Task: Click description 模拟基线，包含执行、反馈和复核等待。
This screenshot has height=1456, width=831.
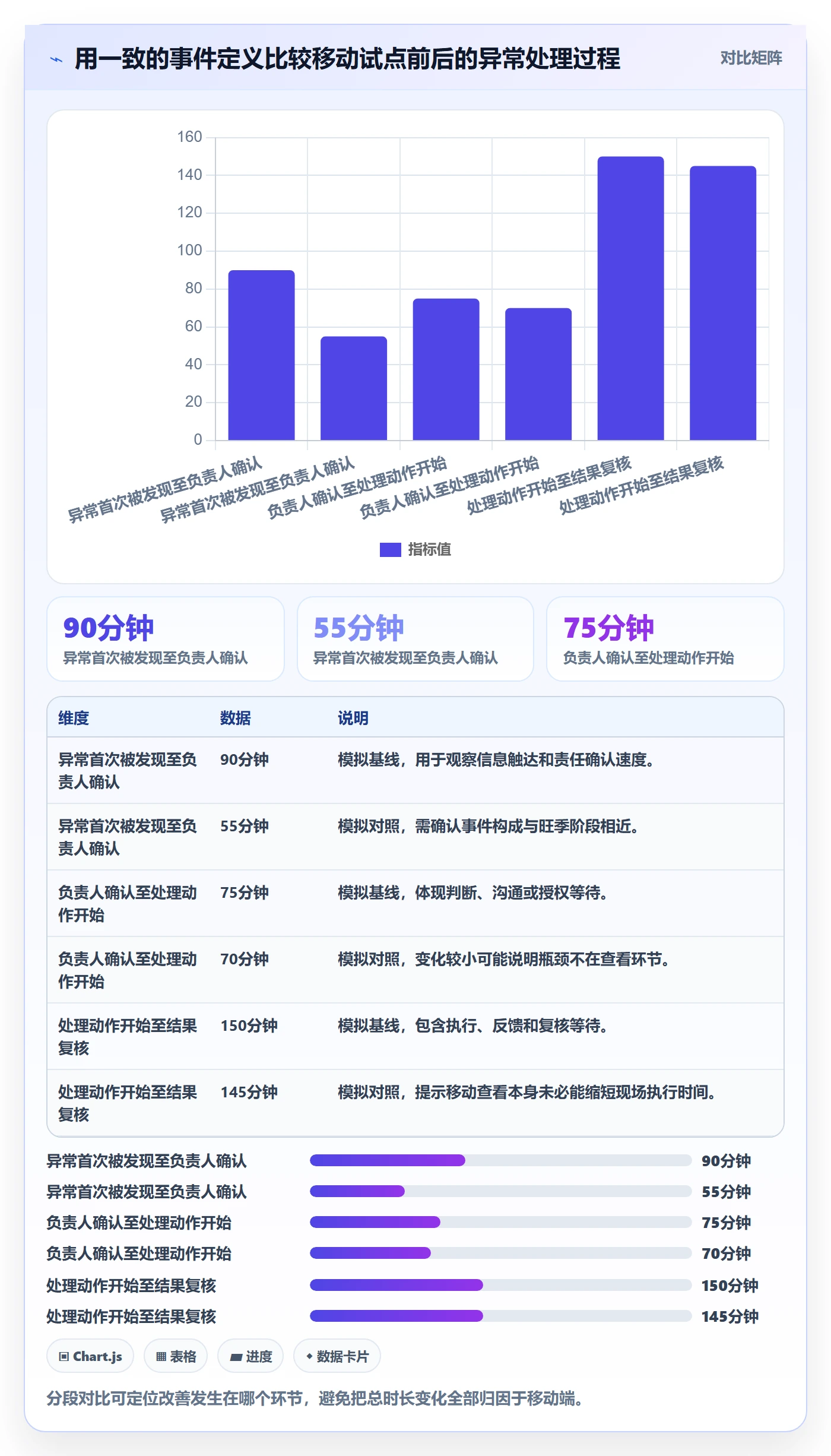Action: point(473,1025)
